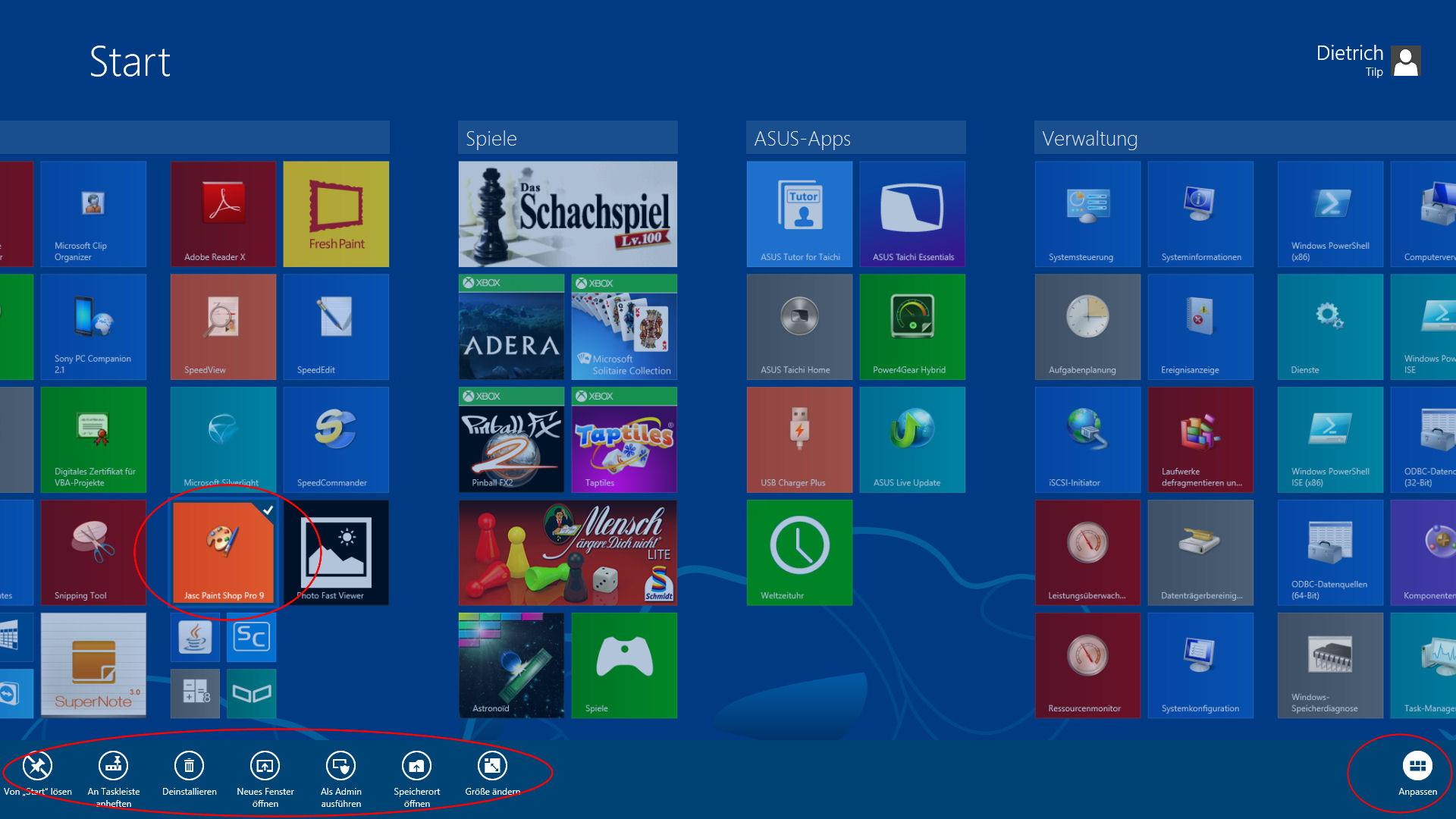Click Deinstallieren in the app bar
Image resolution: width=1456 pixels, height=819 pixels.
[x=189, y=766]
